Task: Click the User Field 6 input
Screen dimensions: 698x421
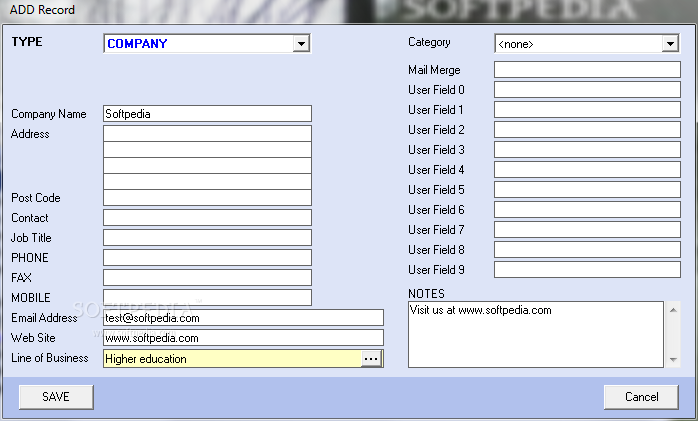Action: (587, 210)
